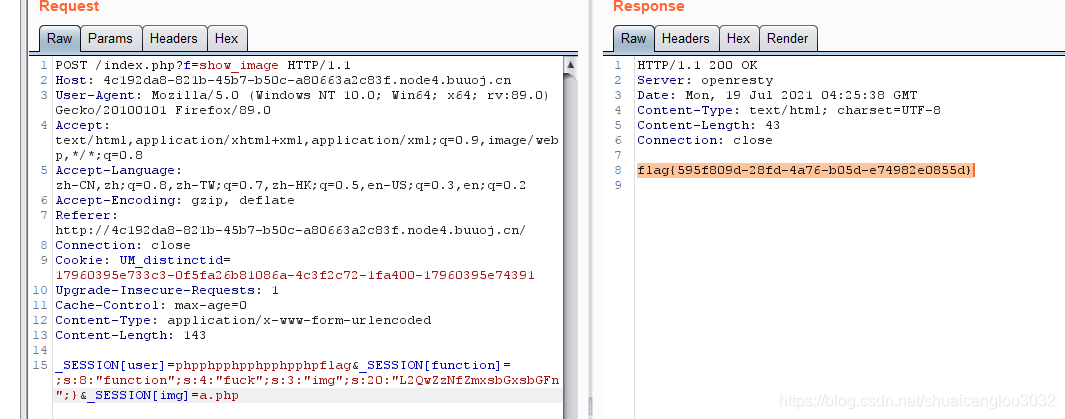Click the response Connection: close line

pyautogui.click(x=705, y=141)
